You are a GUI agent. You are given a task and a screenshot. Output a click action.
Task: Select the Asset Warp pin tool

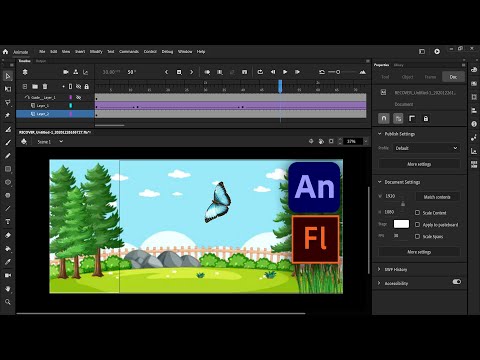8,115
